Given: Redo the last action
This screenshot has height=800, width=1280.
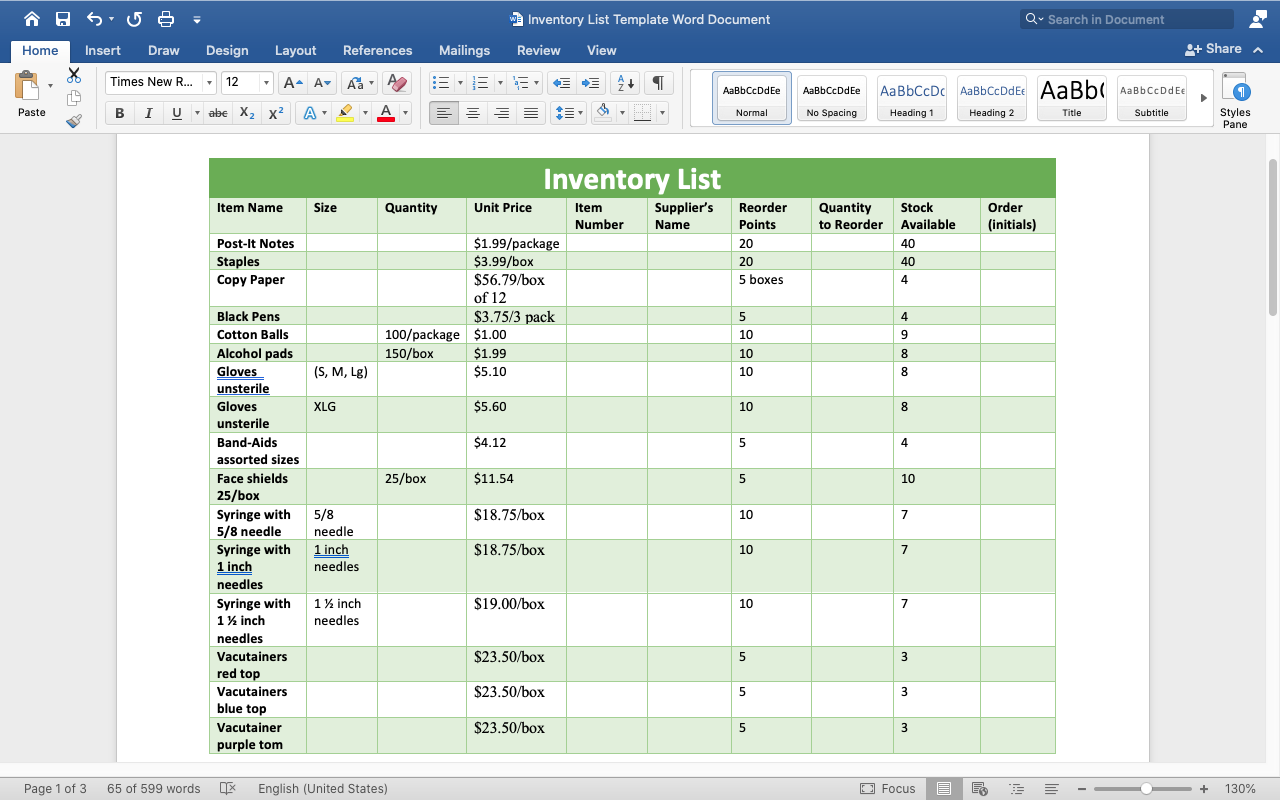Looking at the screenshot, I should pyautogui.click(x=135, y=19).
